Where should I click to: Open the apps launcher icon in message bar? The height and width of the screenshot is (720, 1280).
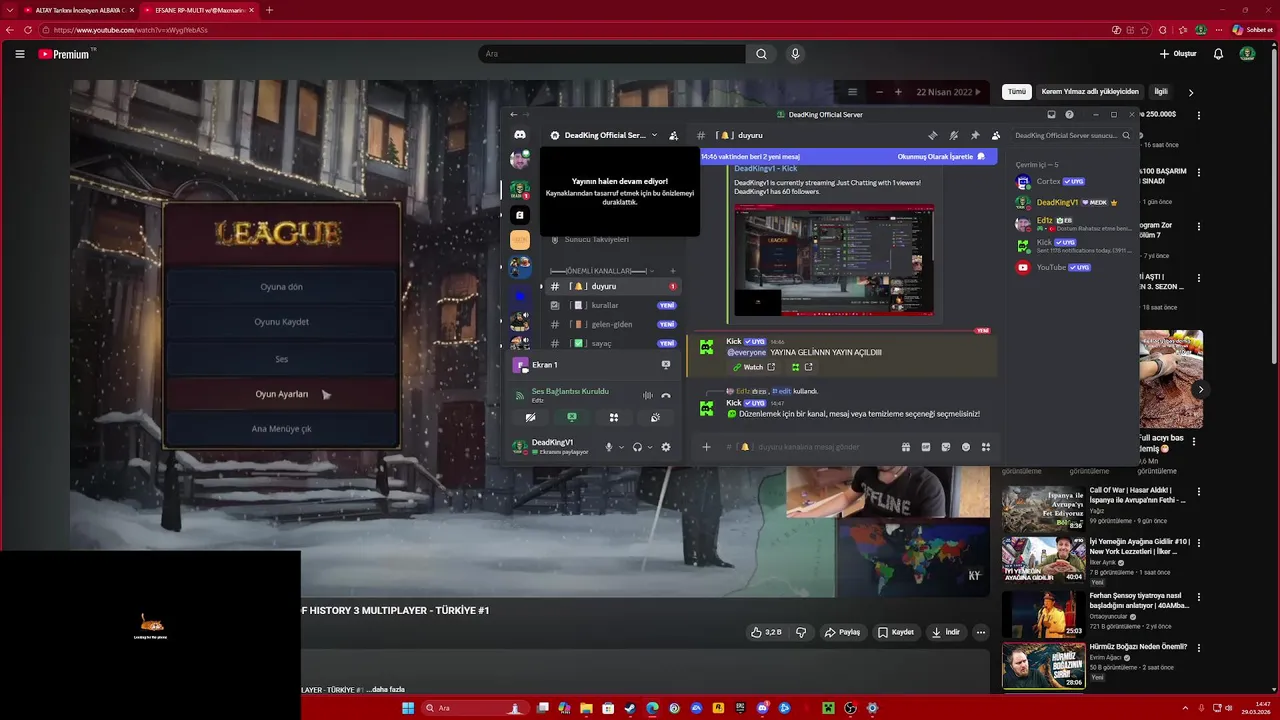(x=985, y=447)
